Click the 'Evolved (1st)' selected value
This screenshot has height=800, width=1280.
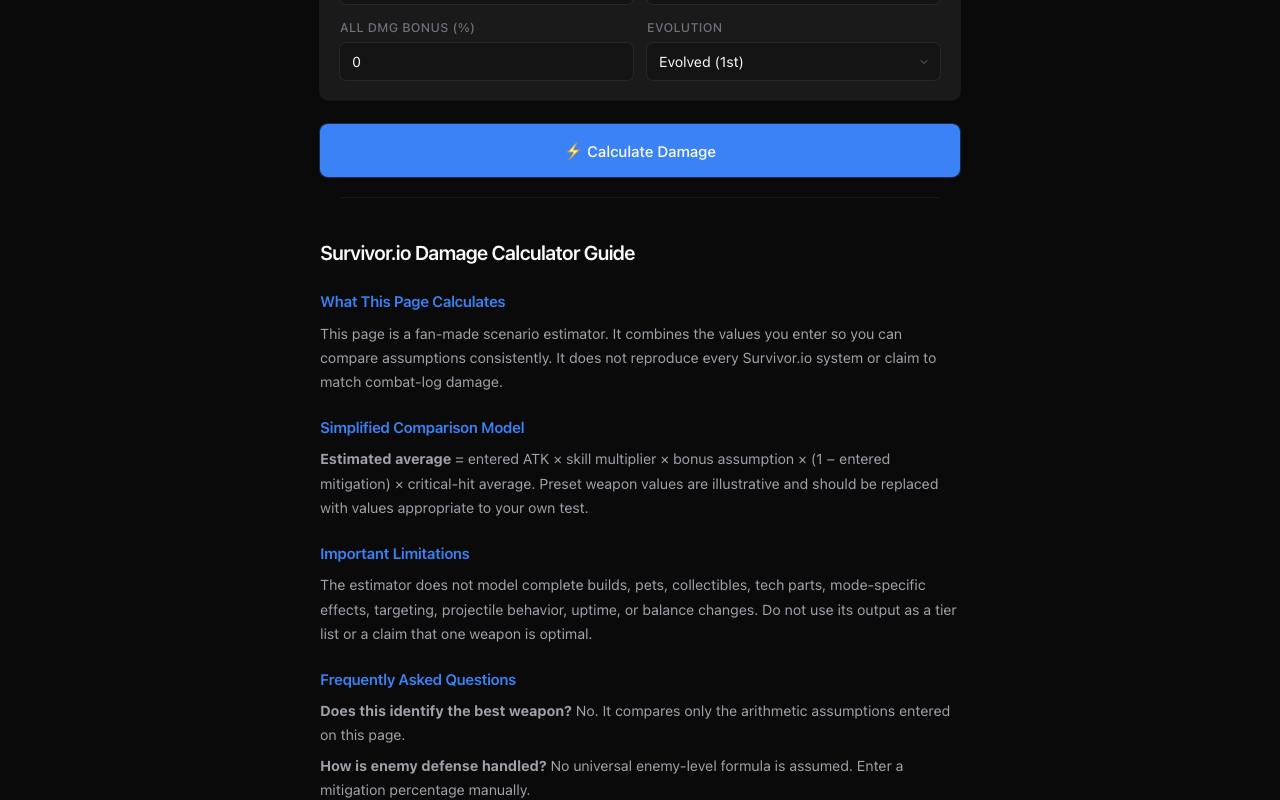click(701, 62)
